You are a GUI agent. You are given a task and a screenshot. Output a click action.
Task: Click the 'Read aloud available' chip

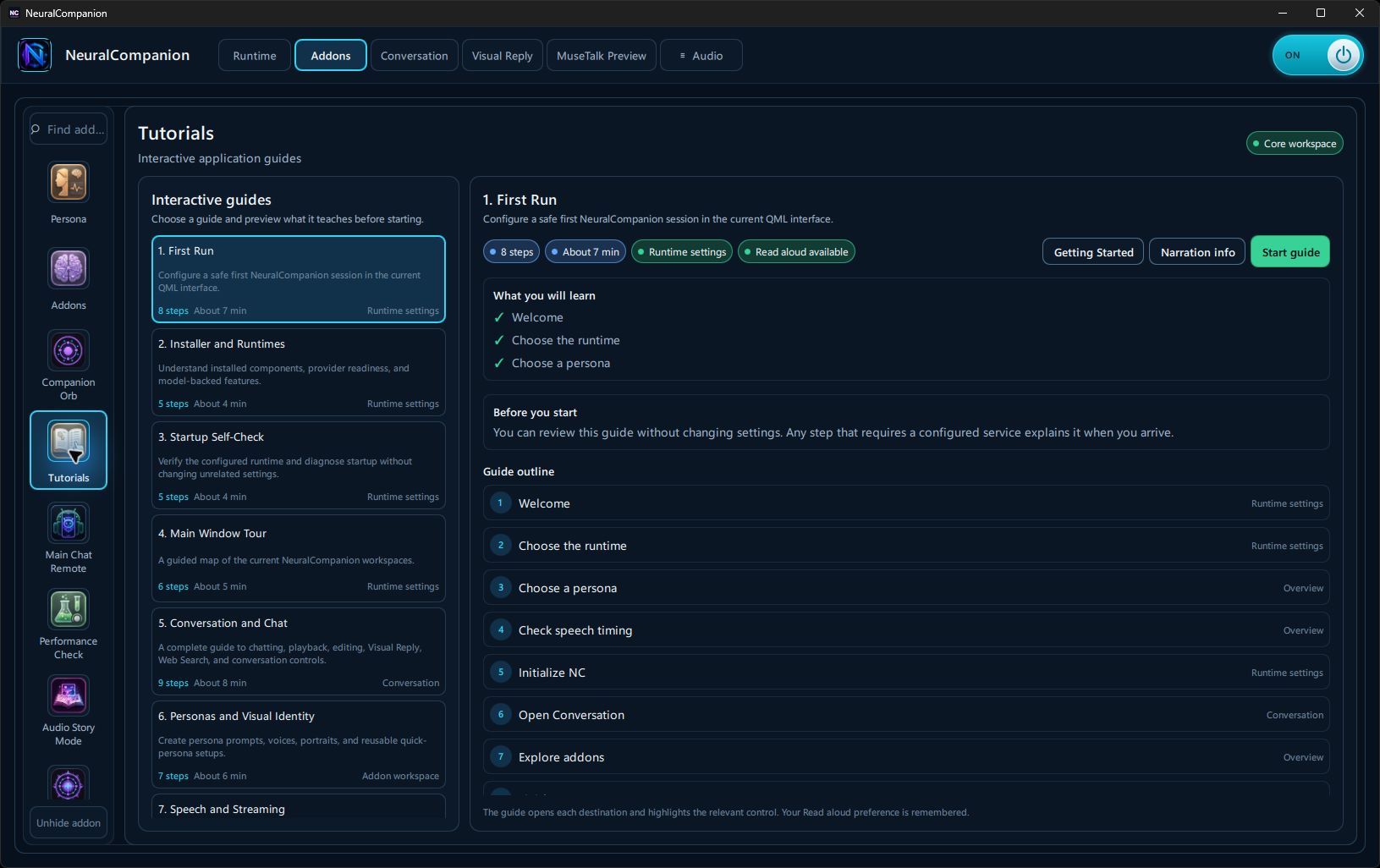(796, 252)
